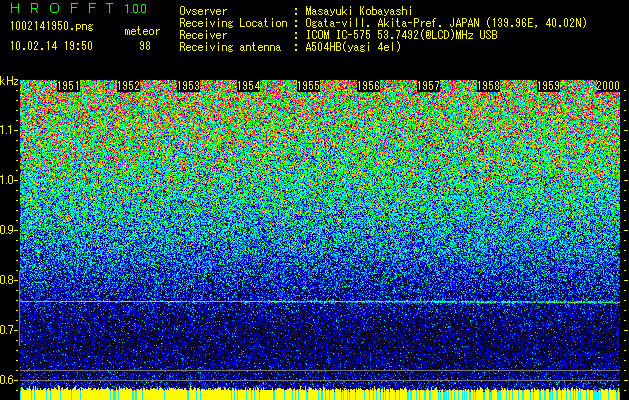Click the 1.0 kHz axis label
The width and height of the screenshot is (629, 400).
pos(8,180)
